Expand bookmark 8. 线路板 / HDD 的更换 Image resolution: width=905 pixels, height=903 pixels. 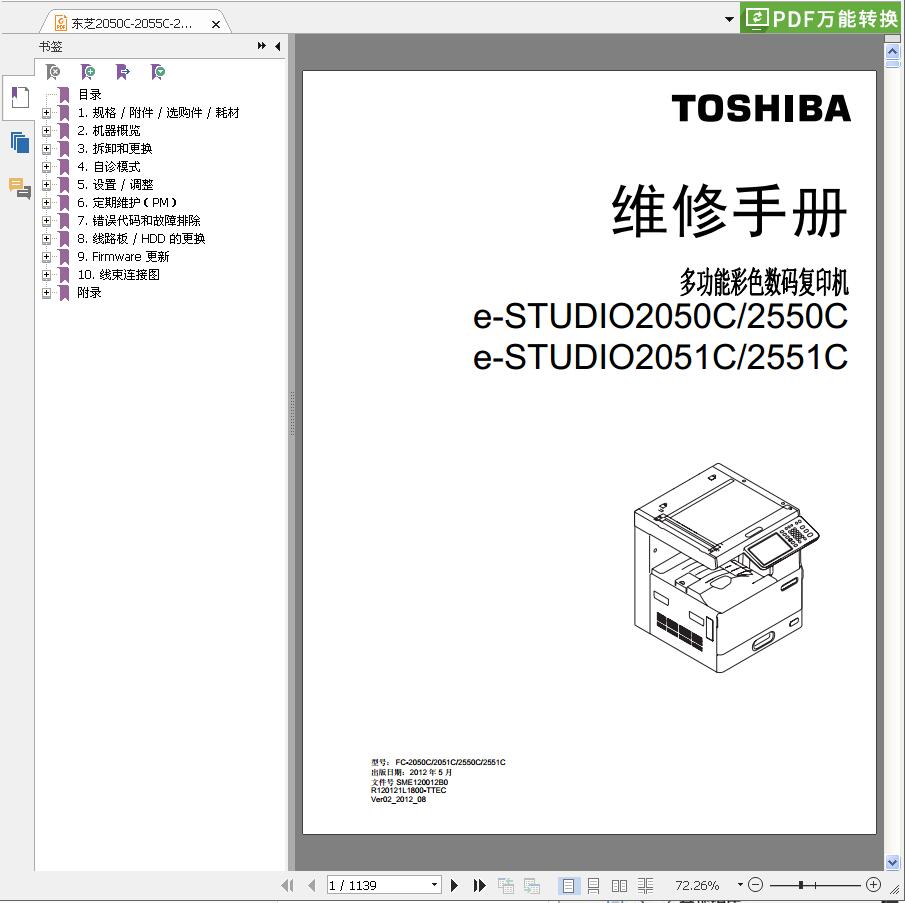pyautogui.click(x=46, y=239)
